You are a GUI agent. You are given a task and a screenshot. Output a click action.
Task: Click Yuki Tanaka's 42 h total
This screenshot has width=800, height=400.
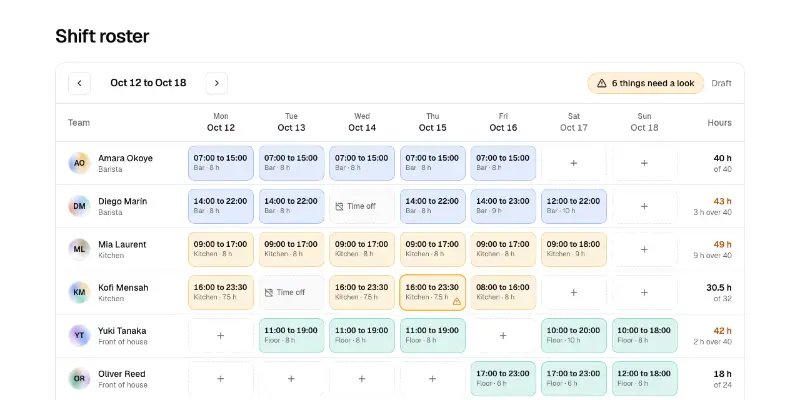coord(722,331)
